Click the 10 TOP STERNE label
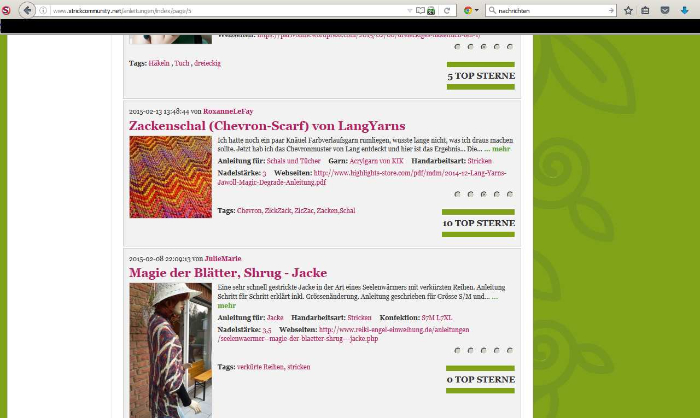This screenshot has width=700, height=418. [479, 223]
